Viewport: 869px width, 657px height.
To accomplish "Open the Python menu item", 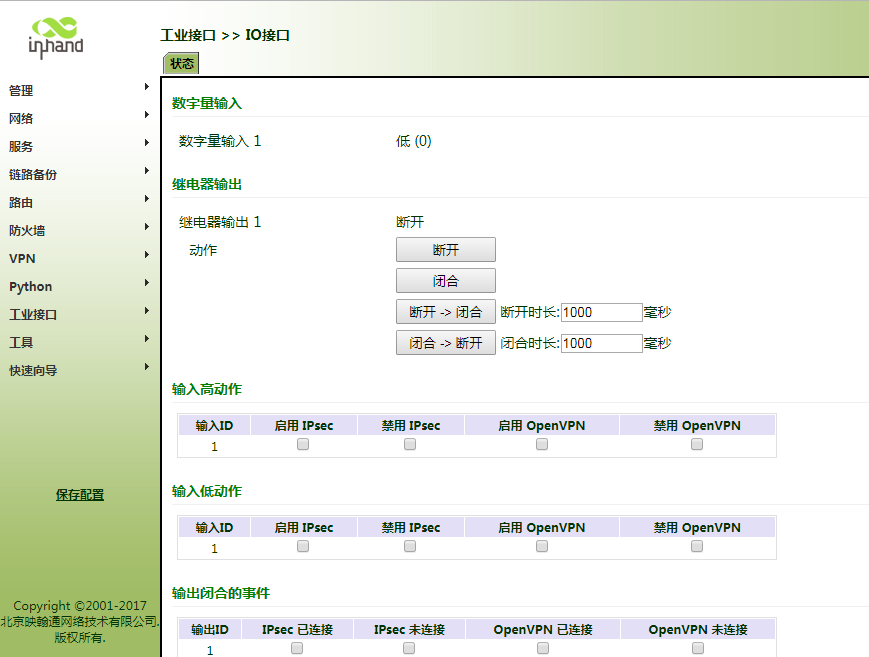I will point(30,286).
